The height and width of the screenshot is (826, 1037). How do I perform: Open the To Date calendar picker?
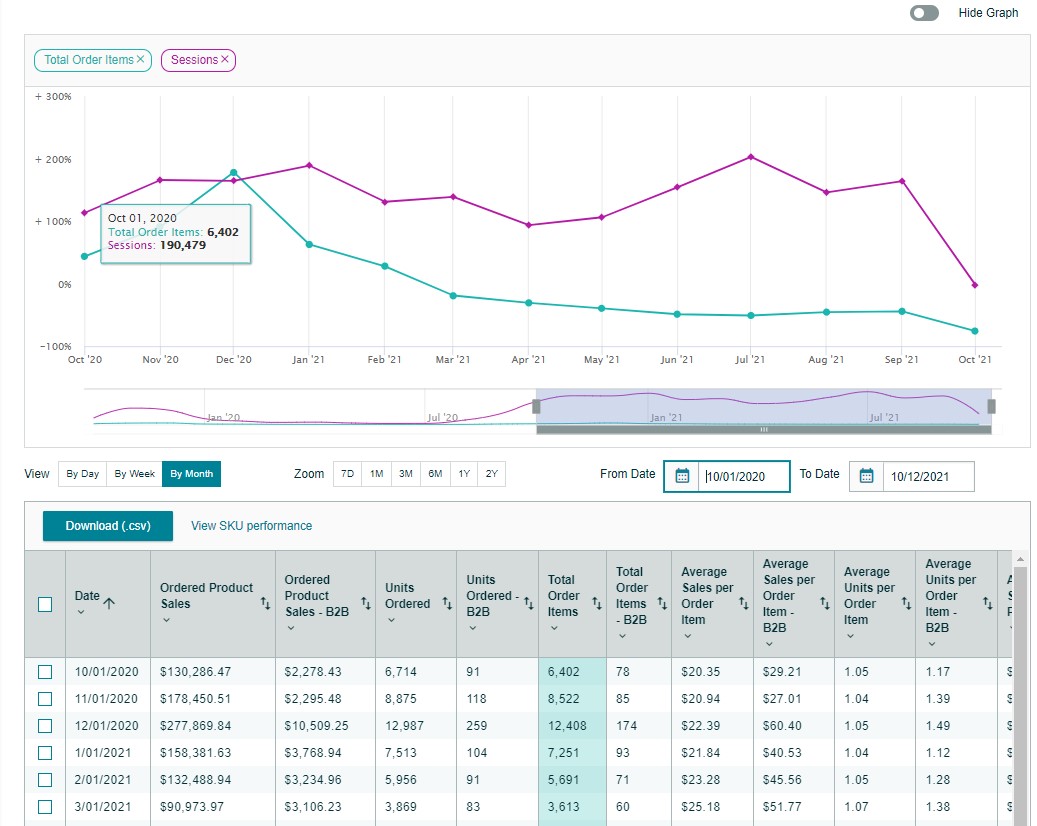(x=867, y=476)
